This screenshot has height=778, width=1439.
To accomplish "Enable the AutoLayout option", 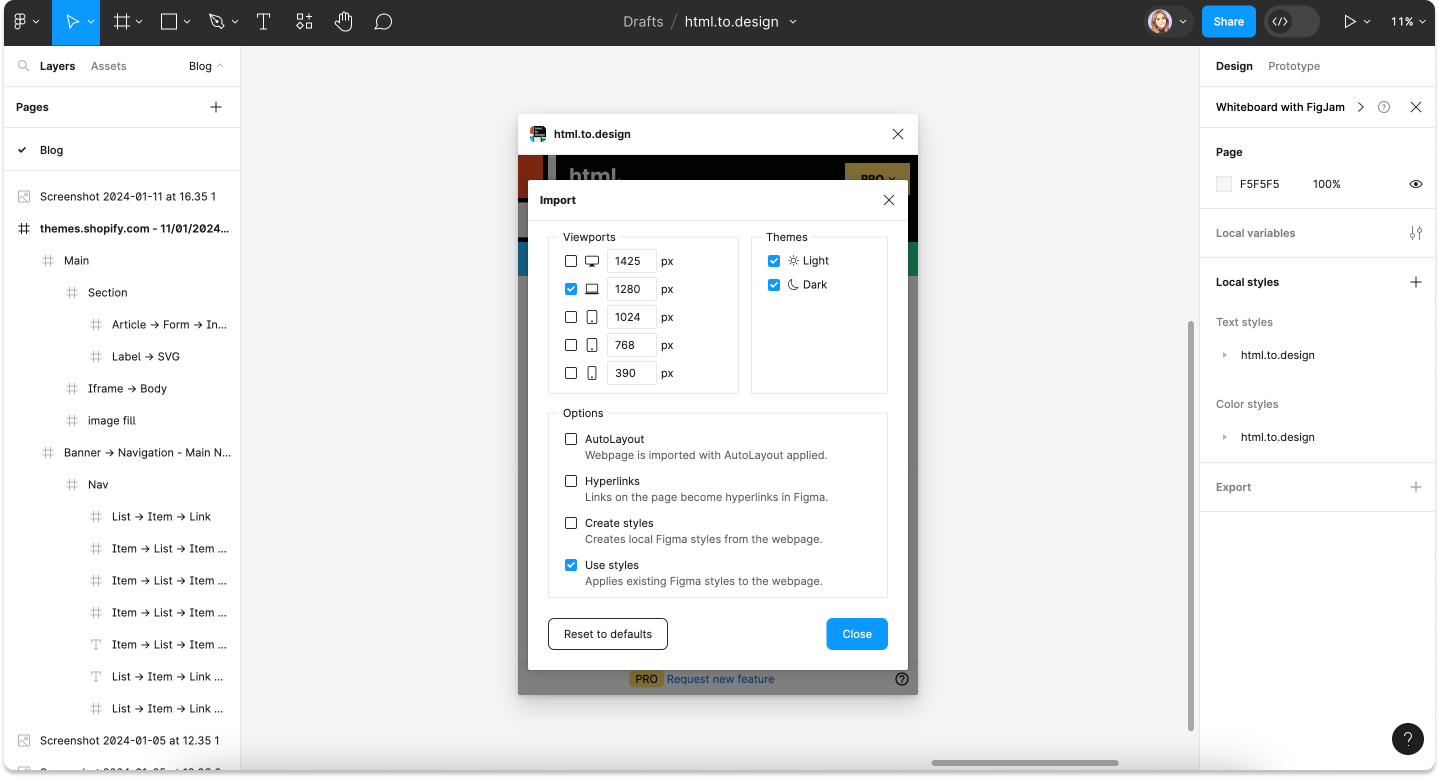I will coord(571,439).
